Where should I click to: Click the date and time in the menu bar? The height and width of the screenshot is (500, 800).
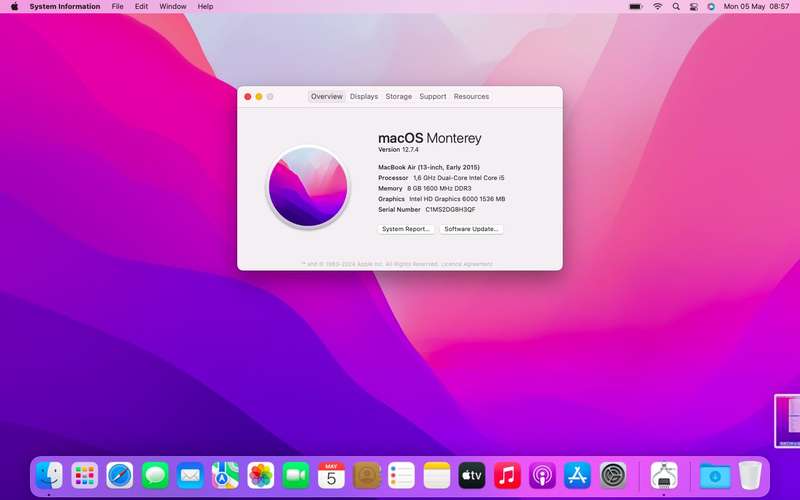point(756,7)
